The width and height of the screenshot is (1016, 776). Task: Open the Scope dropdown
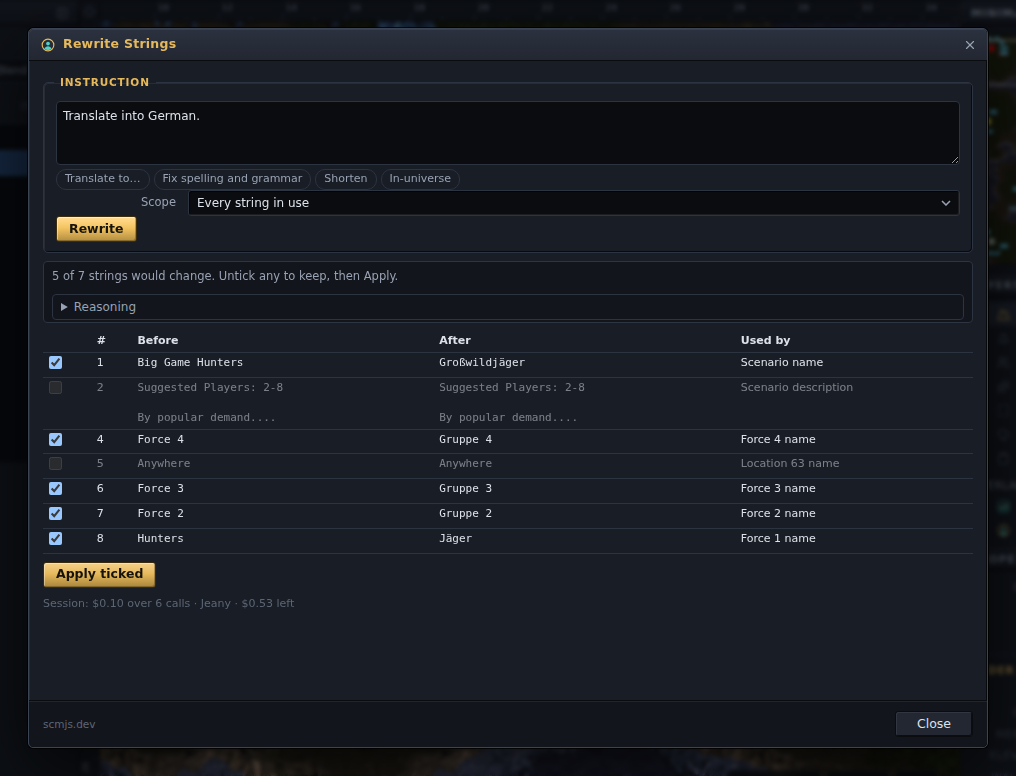tap(573, 203)
